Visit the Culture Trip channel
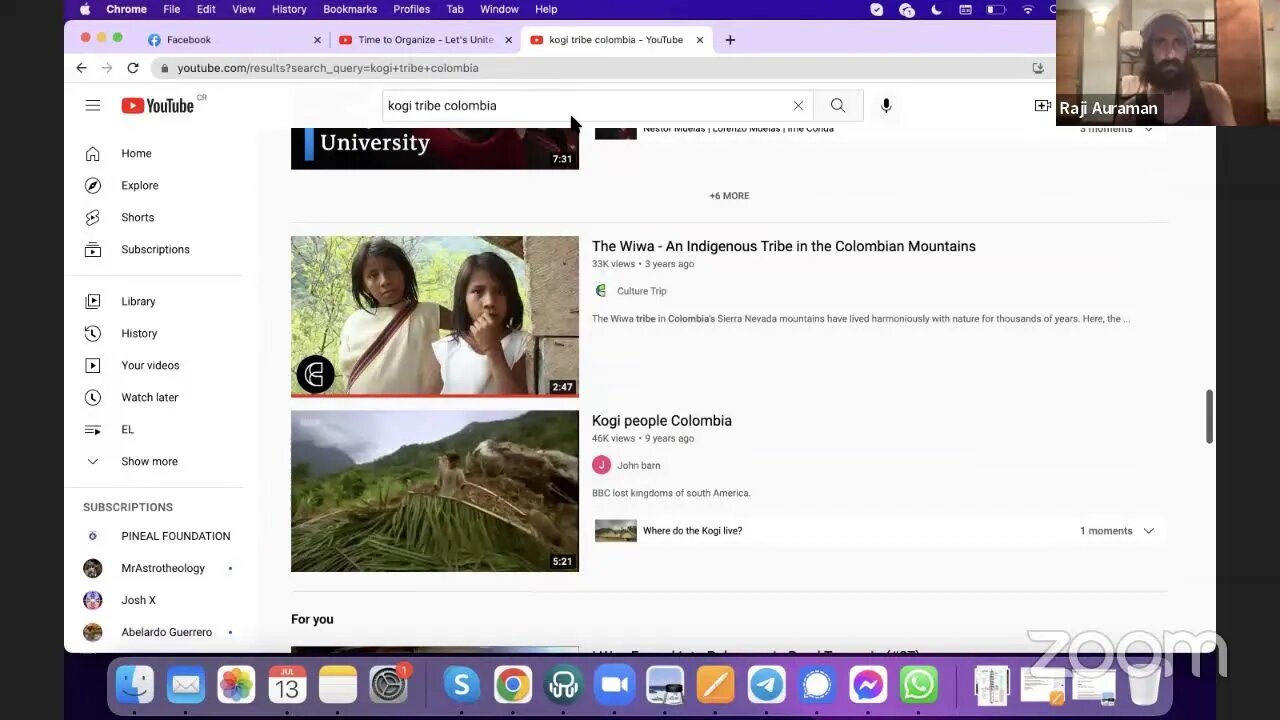 coord(641,291)
